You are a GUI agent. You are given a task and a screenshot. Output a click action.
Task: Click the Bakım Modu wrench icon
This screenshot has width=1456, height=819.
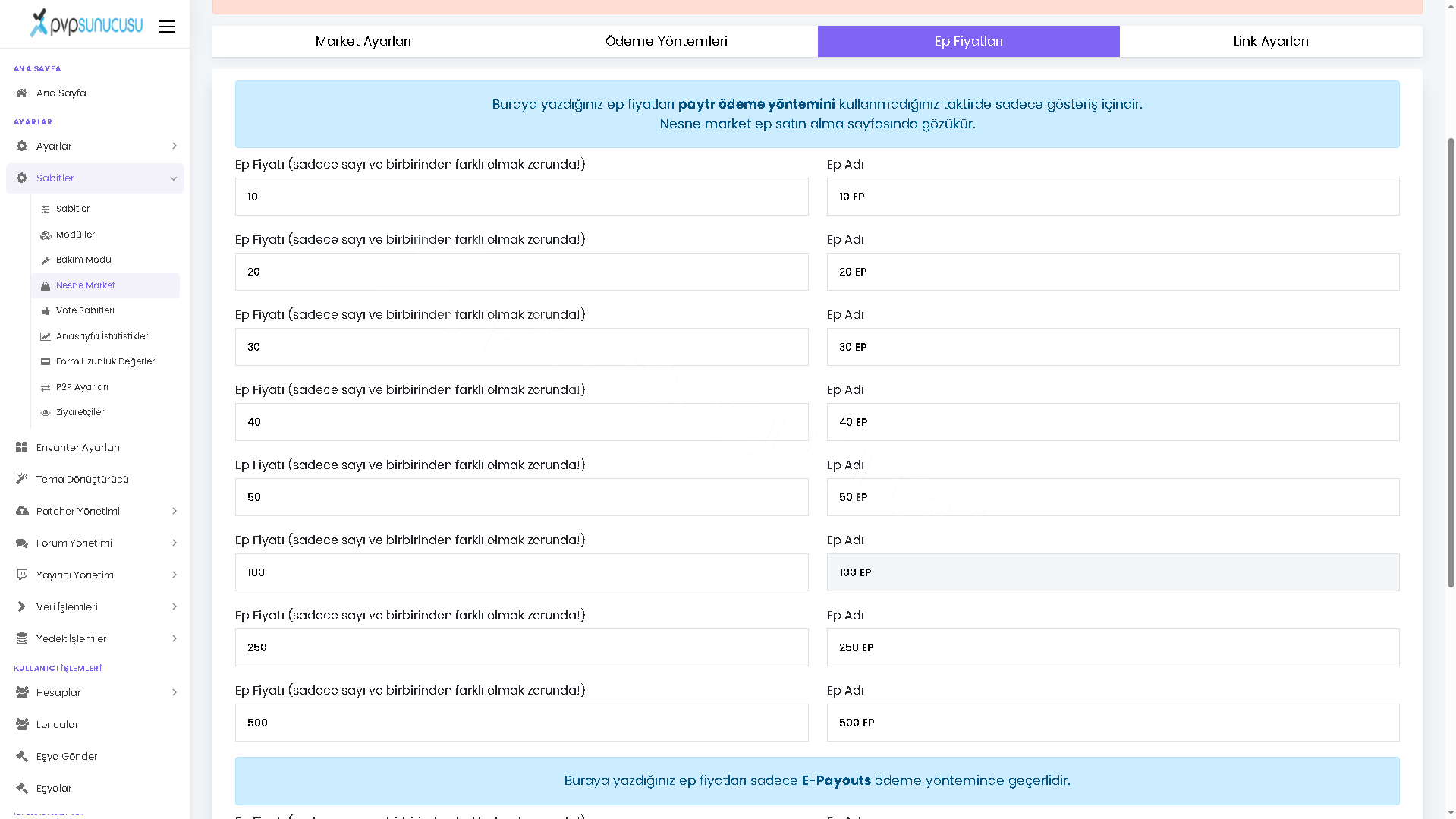46,260
